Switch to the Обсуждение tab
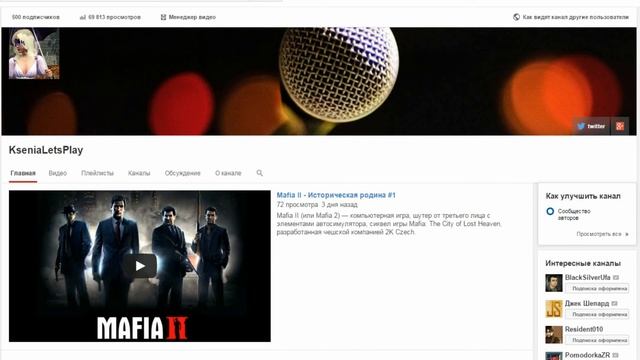The width and height of the screenshot is (640, 360). tap(182, 173)
